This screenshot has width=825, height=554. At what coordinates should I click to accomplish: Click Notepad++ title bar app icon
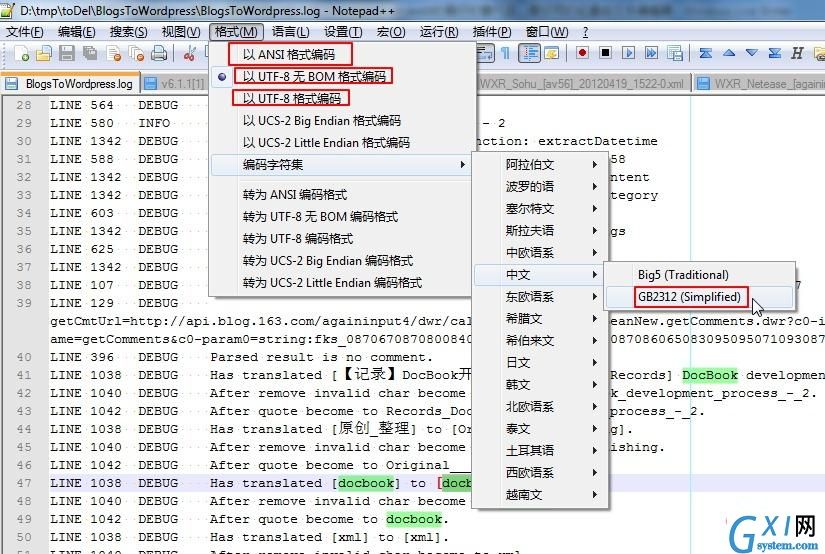click(8, 9)
